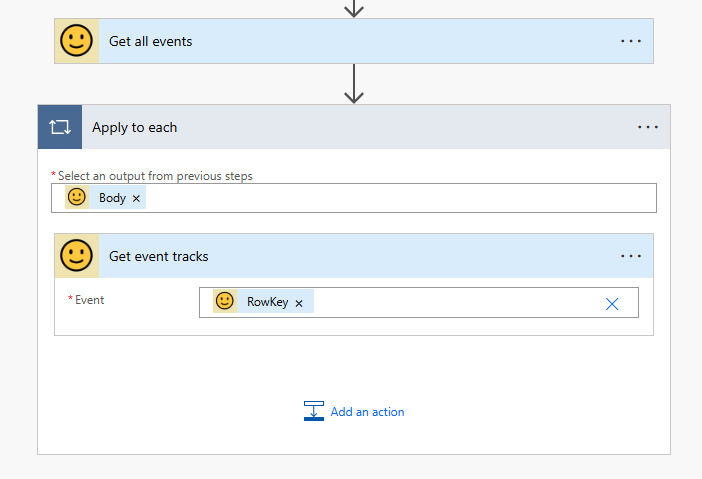Click the arrow connector above Apply to each
Screen dimensions: 702x479
pos(353,84)
